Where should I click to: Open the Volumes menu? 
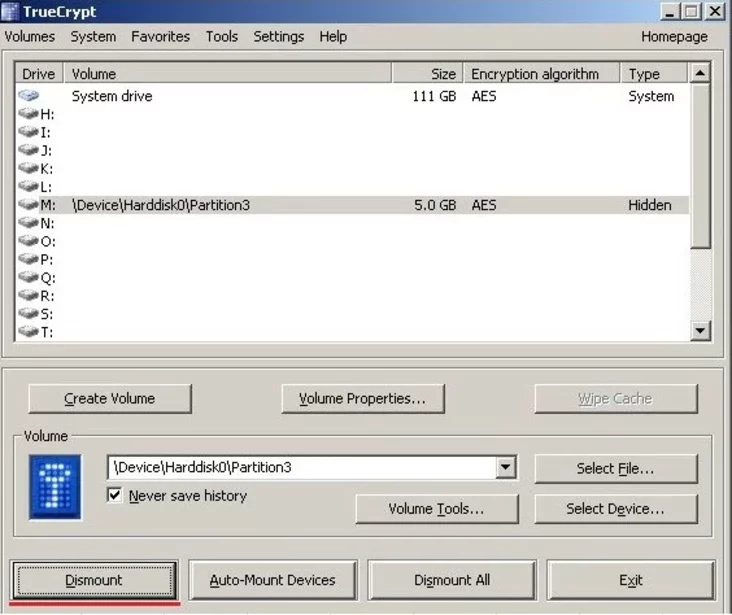pos(30,36)
